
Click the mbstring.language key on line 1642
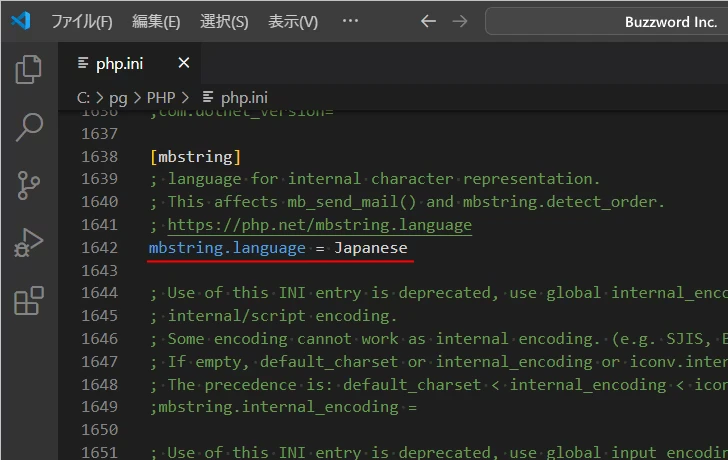(x=227, y=248)
